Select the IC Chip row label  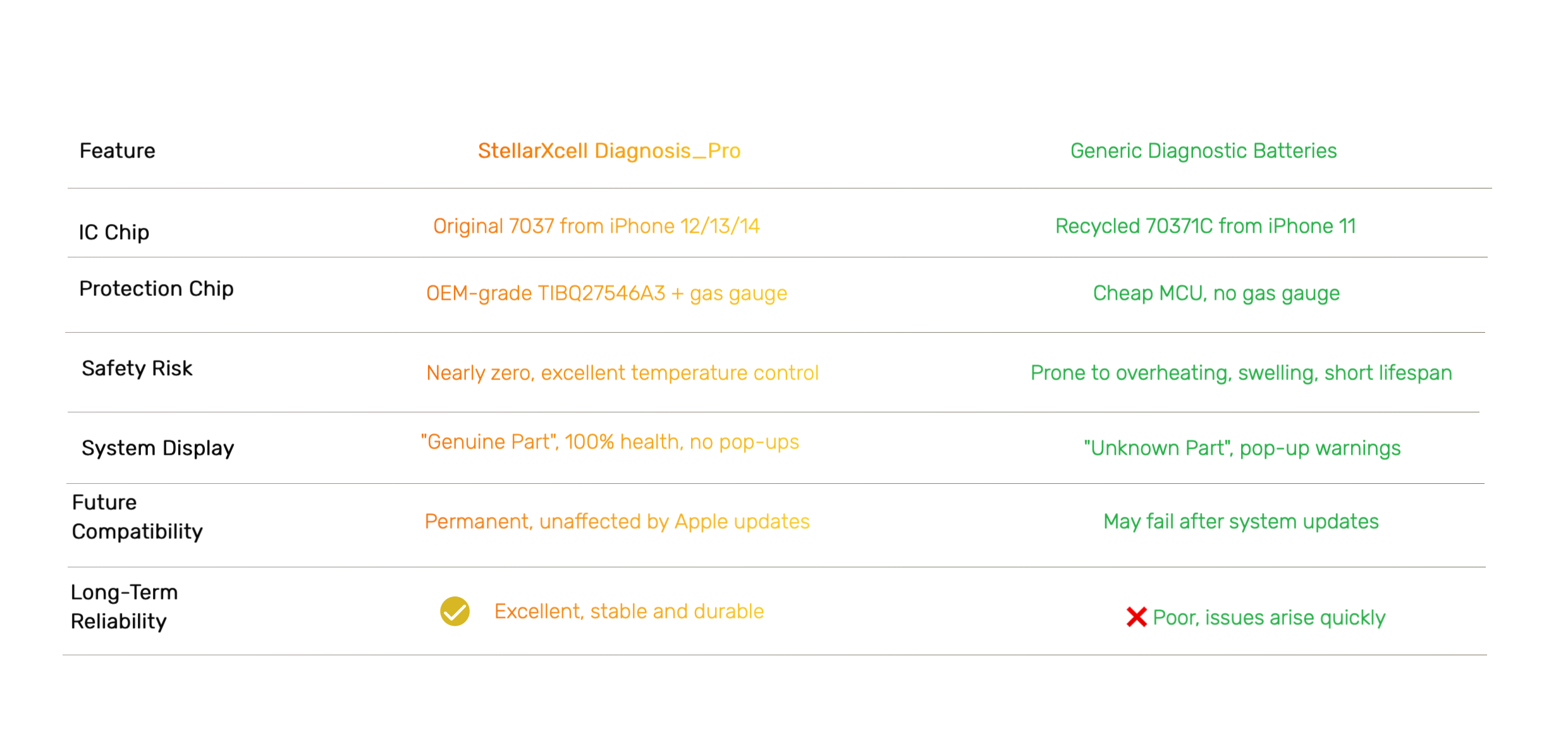pos(114,232)
